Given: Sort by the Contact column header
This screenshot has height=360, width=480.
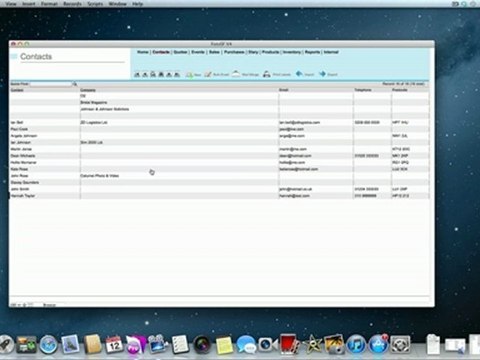Looking at the screenshot, I should (x=17, y=90).
